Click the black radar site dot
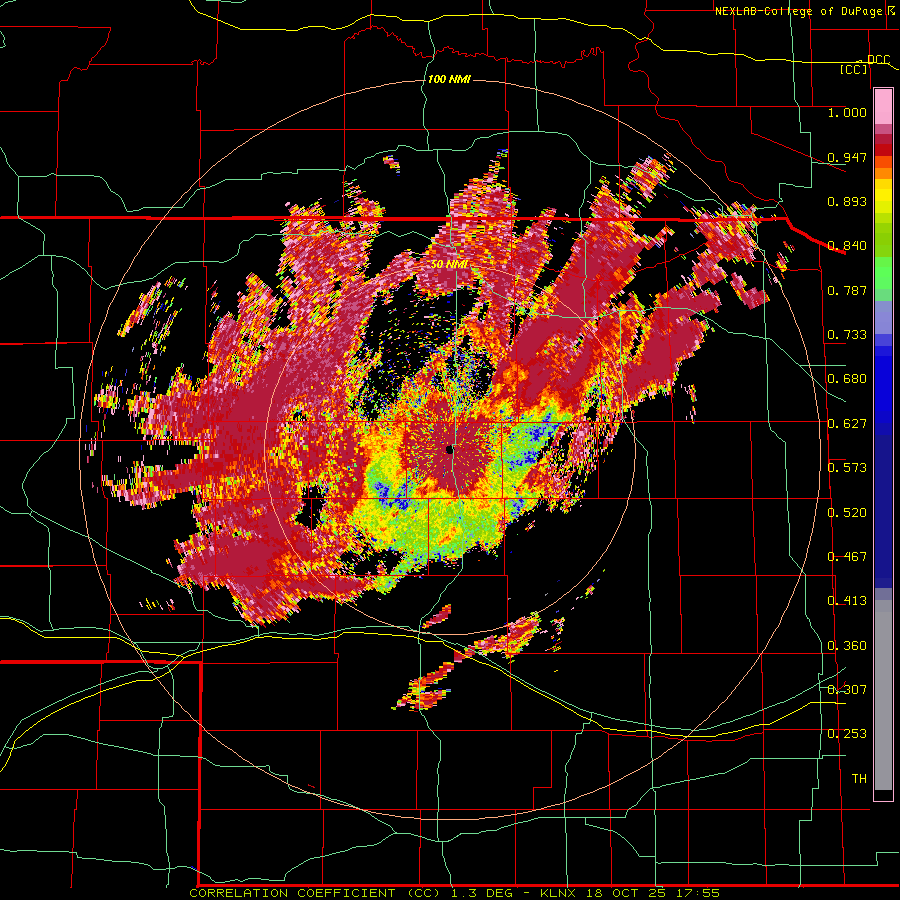900x900 pixels. coord(449,450)
